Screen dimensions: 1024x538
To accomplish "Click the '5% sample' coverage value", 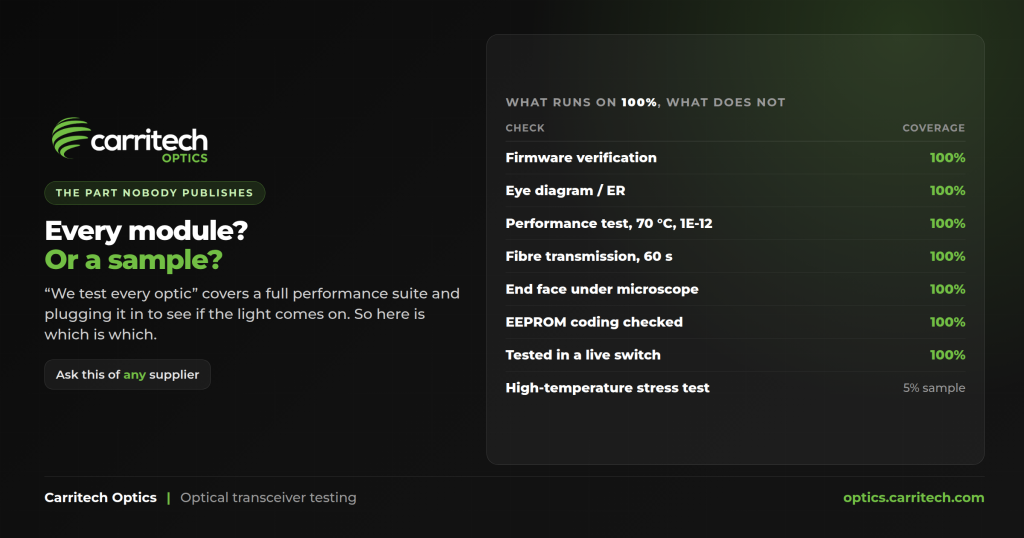I will point(934,388).
